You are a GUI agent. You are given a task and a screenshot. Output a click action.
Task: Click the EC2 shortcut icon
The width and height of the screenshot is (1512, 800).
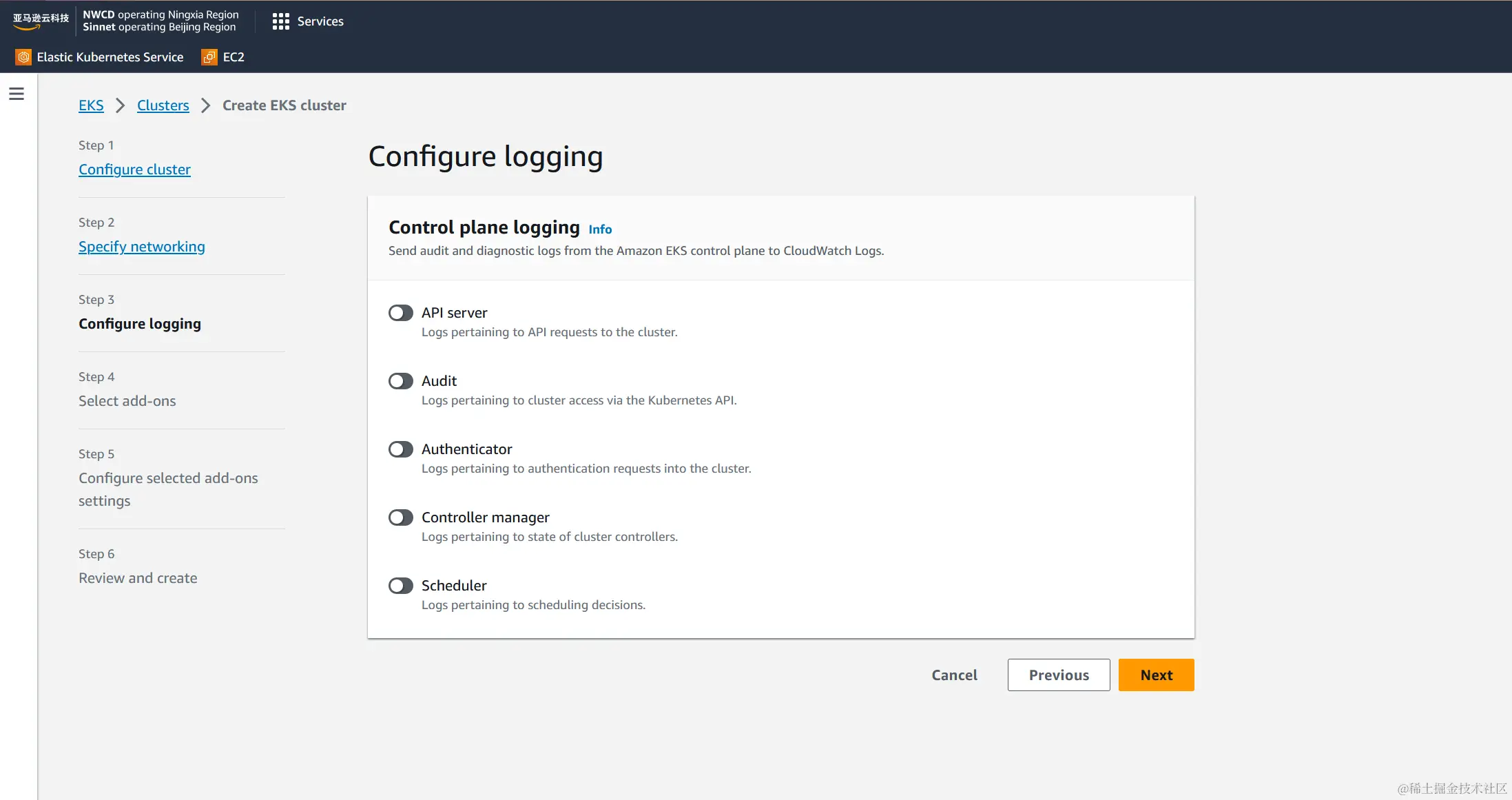[209, 57]
